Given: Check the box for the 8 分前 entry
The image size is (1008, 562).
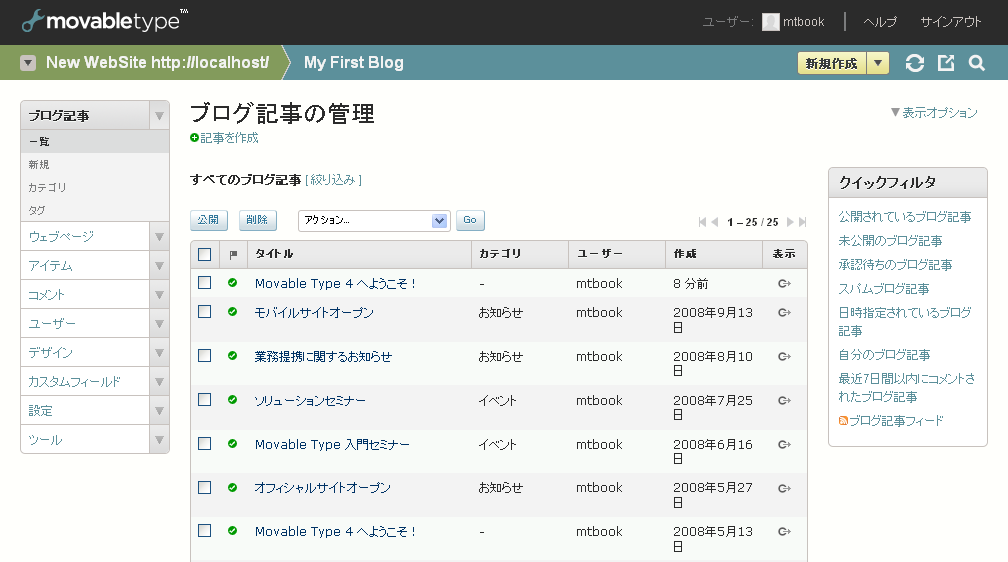Looking at the screenshot, I should pyautogui.click(x=204, y=282).
